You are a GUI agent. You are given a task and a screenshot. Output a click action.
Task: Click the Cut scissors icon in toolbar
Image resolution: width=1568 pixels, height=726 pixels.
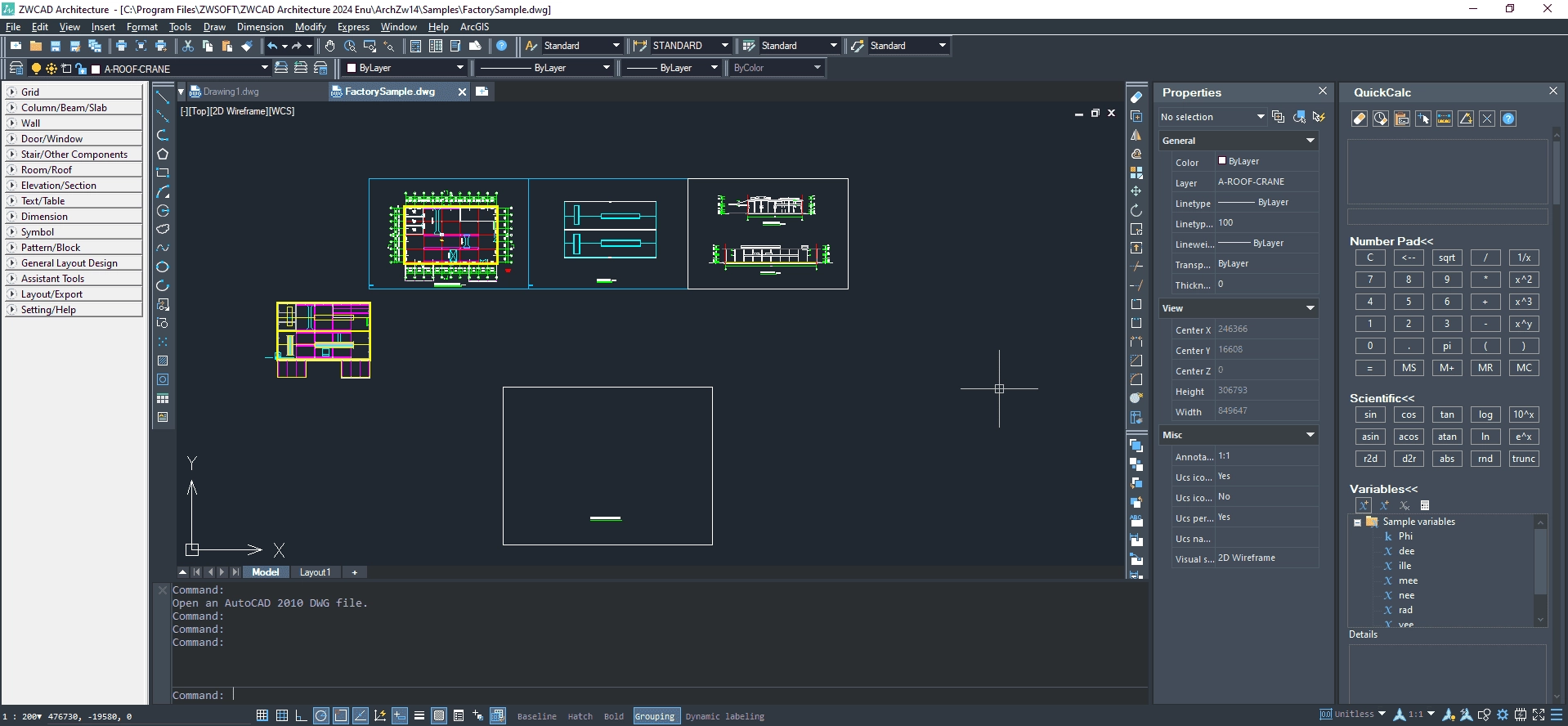tap(187, 46)
